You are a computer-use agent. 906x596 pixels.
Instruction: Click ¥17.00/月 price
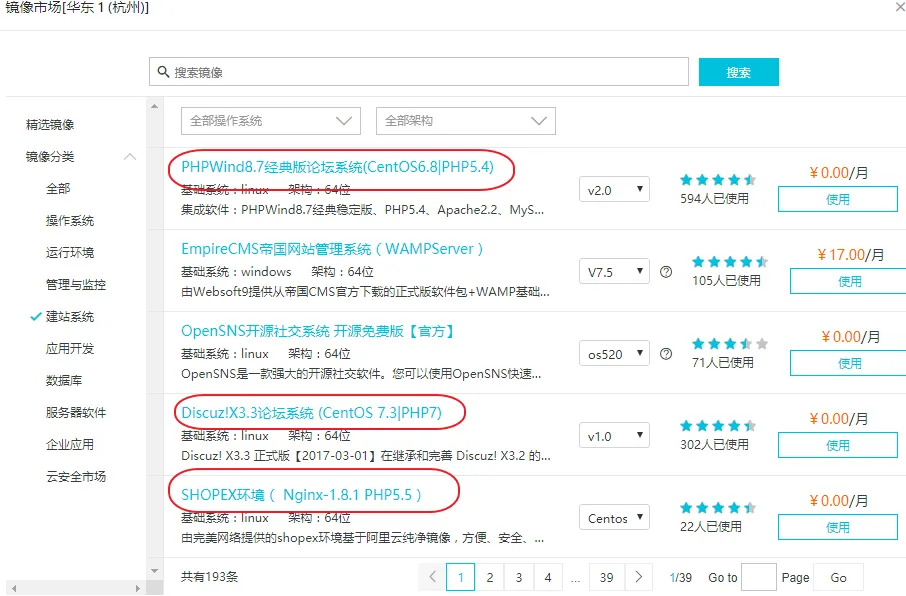pos(851,254)
